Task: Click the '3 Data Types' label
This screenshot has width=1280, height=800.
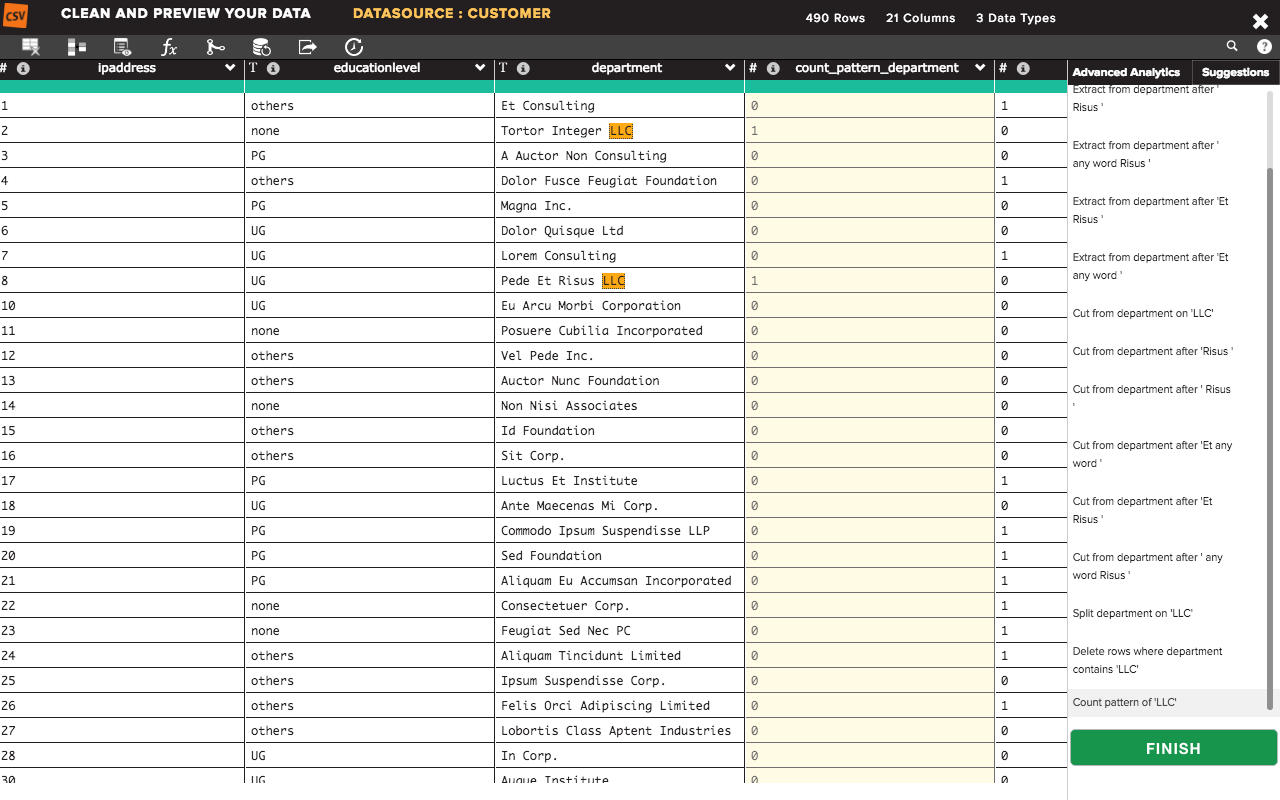Action: (1015, 18)
